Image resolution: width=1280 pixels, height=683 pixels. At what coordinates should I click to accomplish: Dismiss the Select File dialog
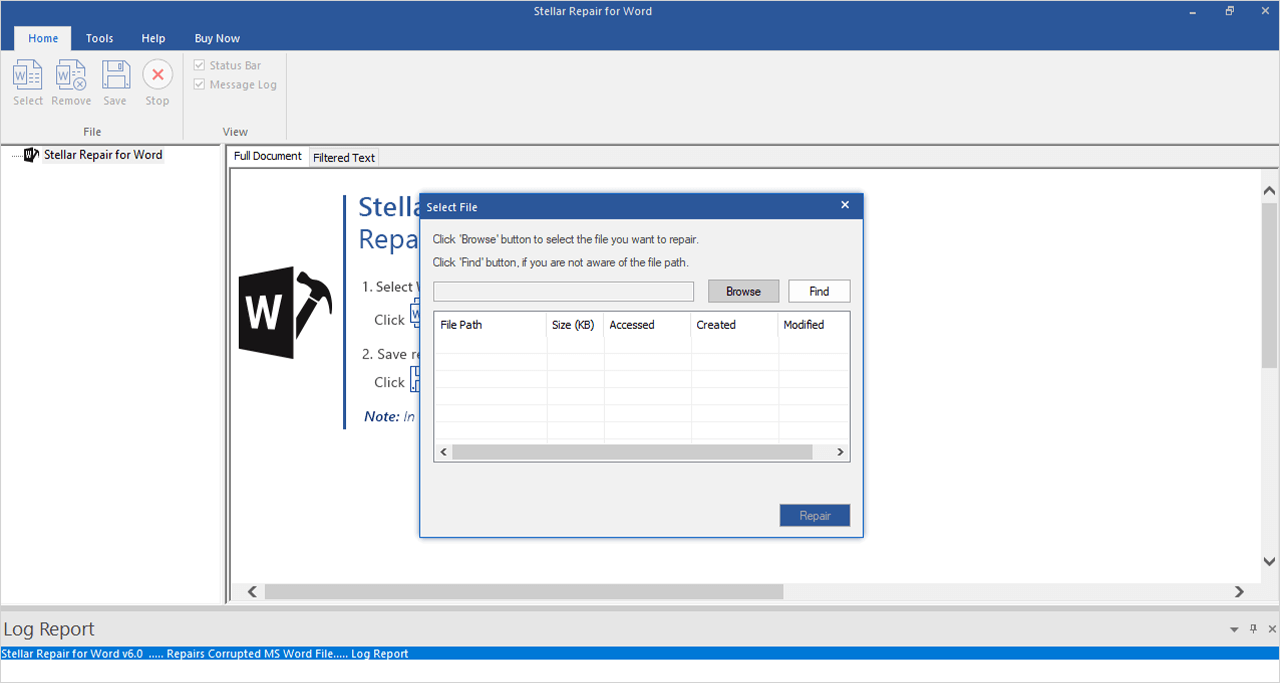pyautogui.click(x=845, y=205)
